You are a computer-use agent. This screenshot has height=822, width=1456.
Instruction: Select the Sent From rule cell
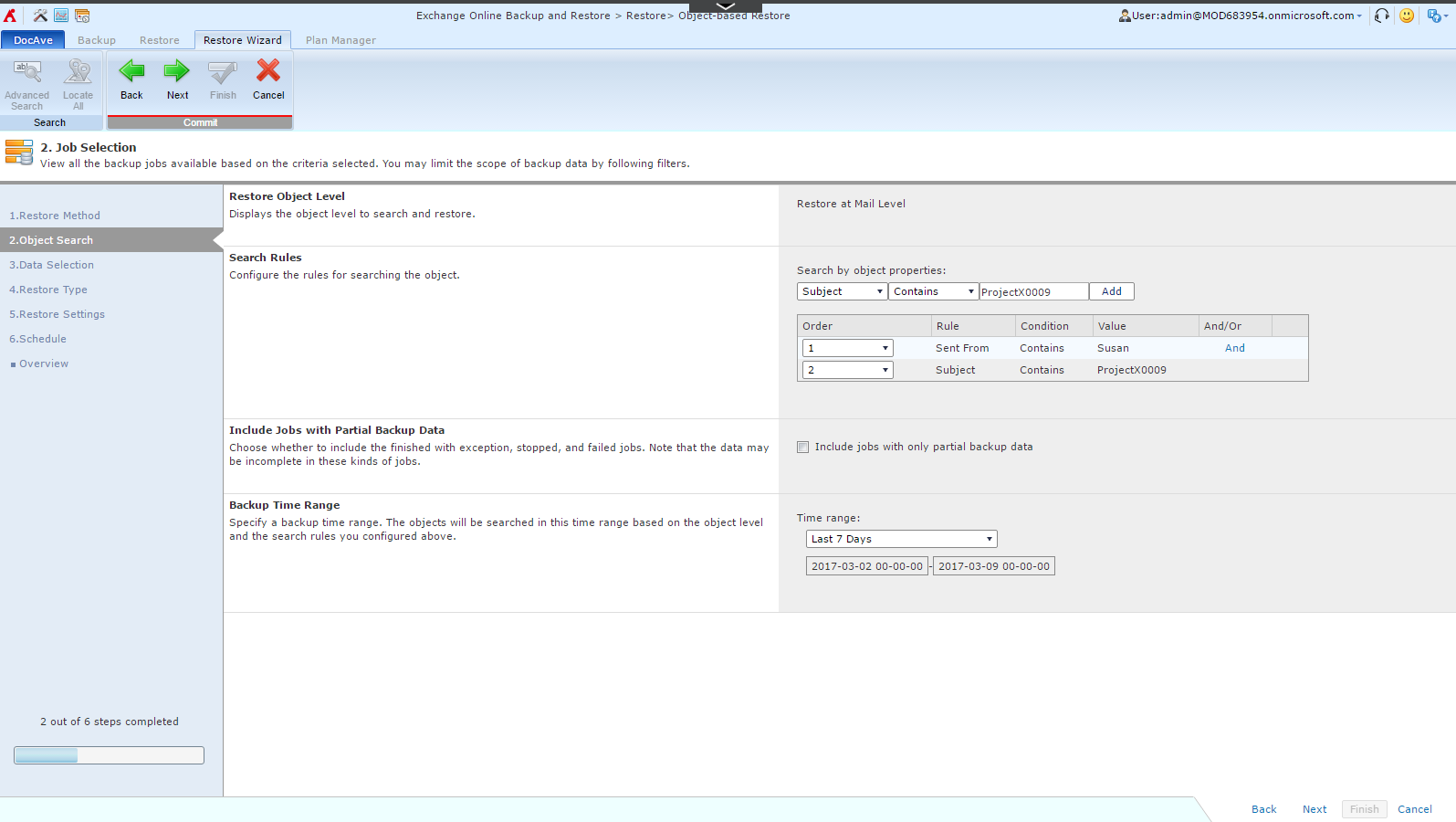tap(962, 348)
